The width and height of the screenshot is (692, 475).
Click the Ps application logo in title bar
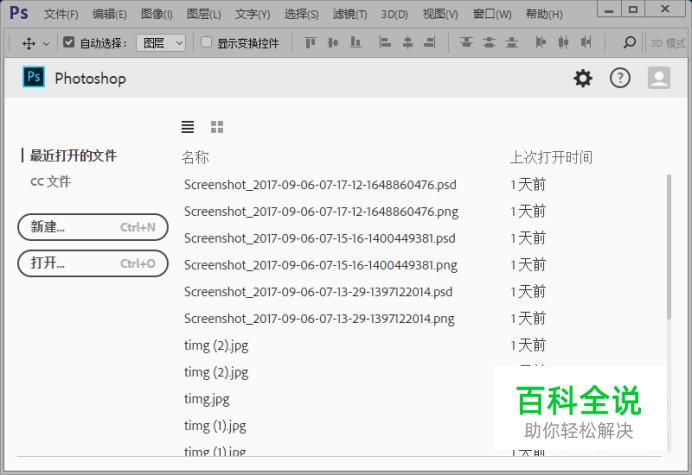tap(19, 13)
